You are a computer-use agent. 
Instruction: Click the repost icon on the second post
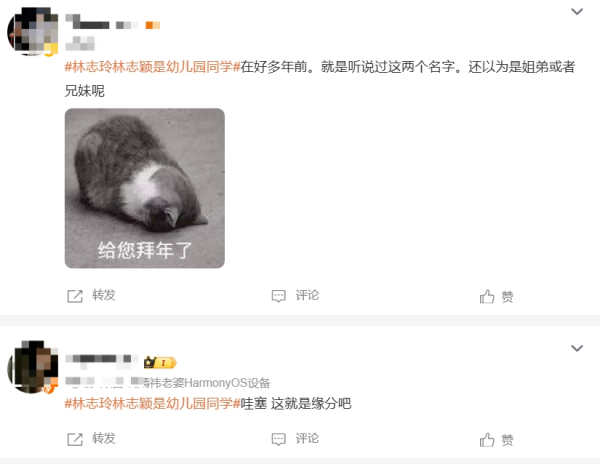point(75,439)
